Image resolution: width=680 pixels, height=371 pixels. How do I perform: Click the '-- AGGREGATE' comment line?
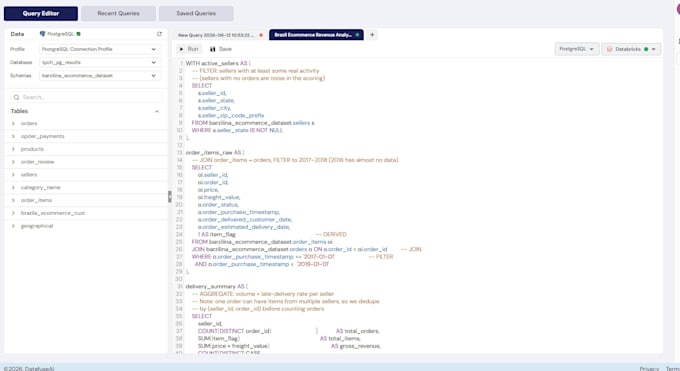click(263, 294)
